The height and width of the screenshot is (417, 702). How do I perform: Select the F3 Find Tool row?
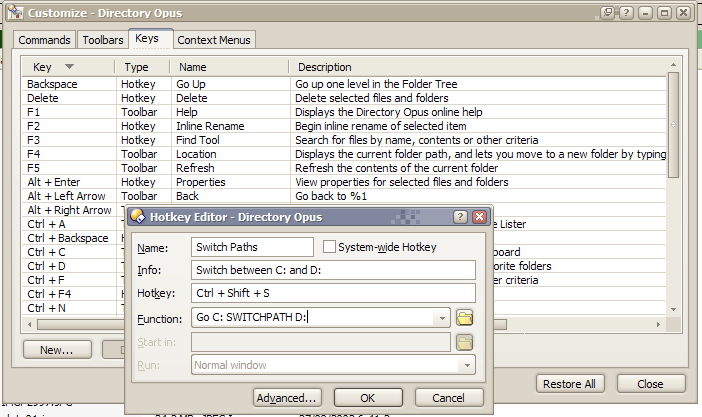[344, 140]
